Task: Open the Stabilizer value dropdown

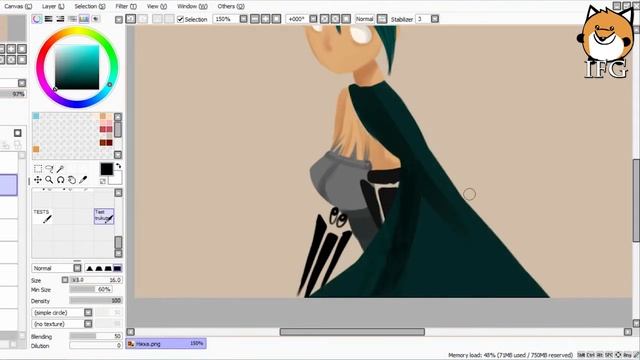Action: coord(435,19)
